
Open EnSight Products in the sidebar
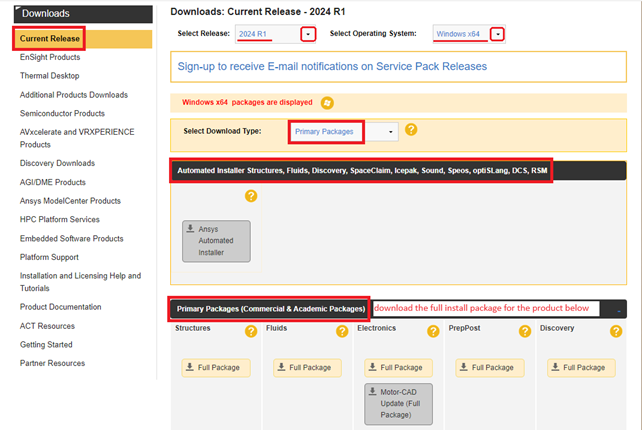[50, 57]
